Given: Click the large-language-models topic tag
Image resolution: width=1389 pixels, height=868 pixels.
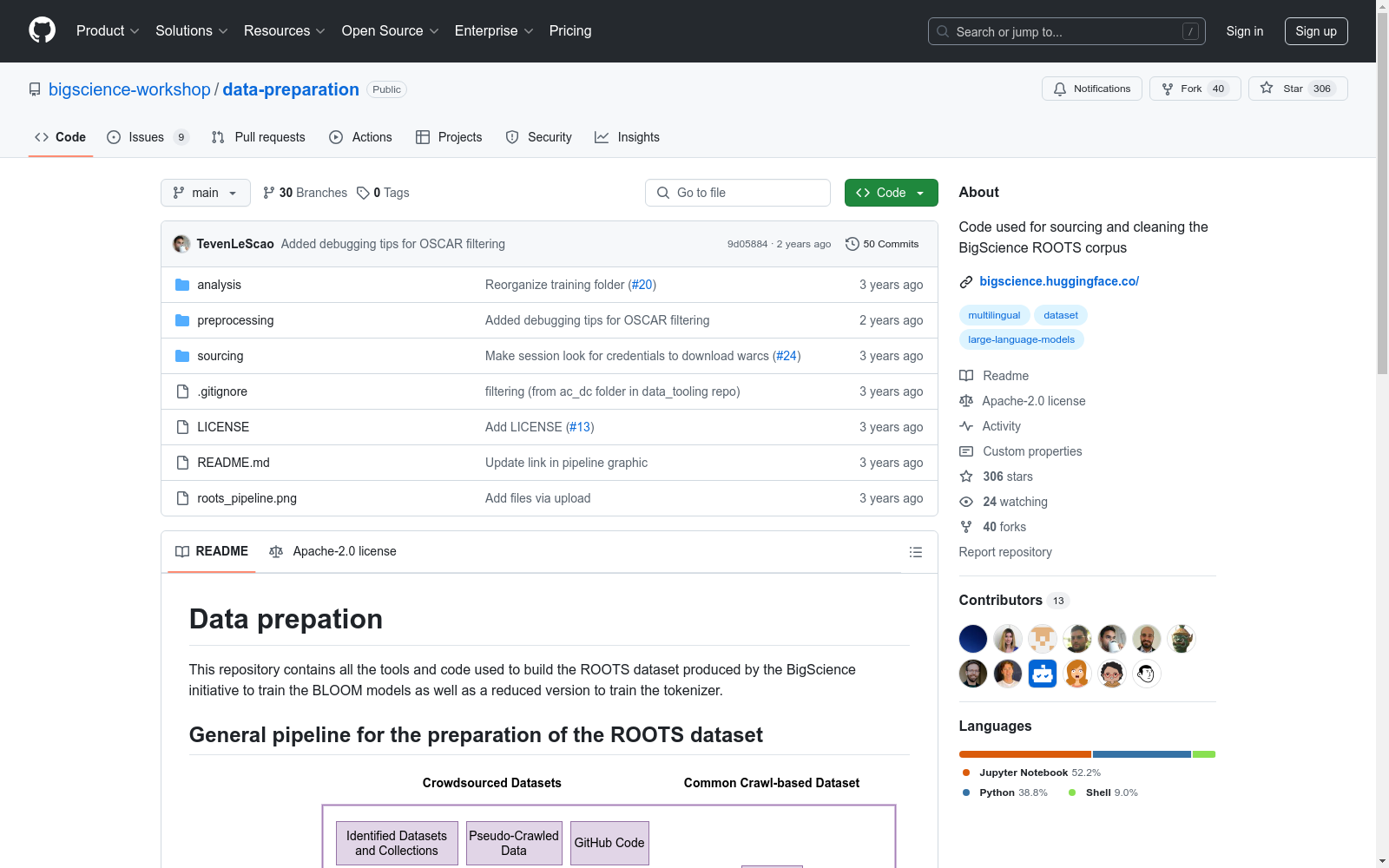Looking at the screenshot, I should pyautogui.click(x=1021, y=339).
